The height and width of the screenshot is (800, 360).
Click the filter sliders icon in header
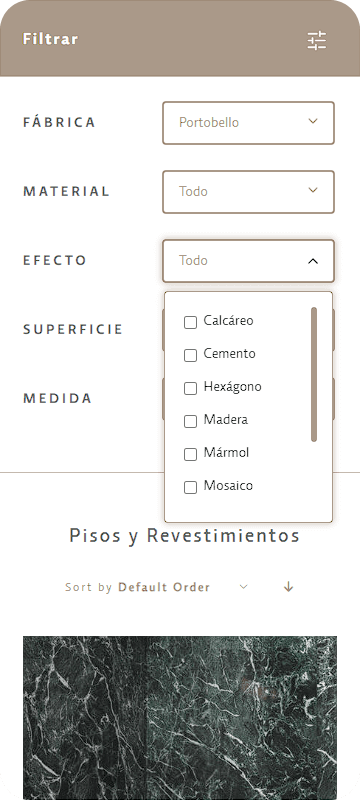[x=317, y=41]
